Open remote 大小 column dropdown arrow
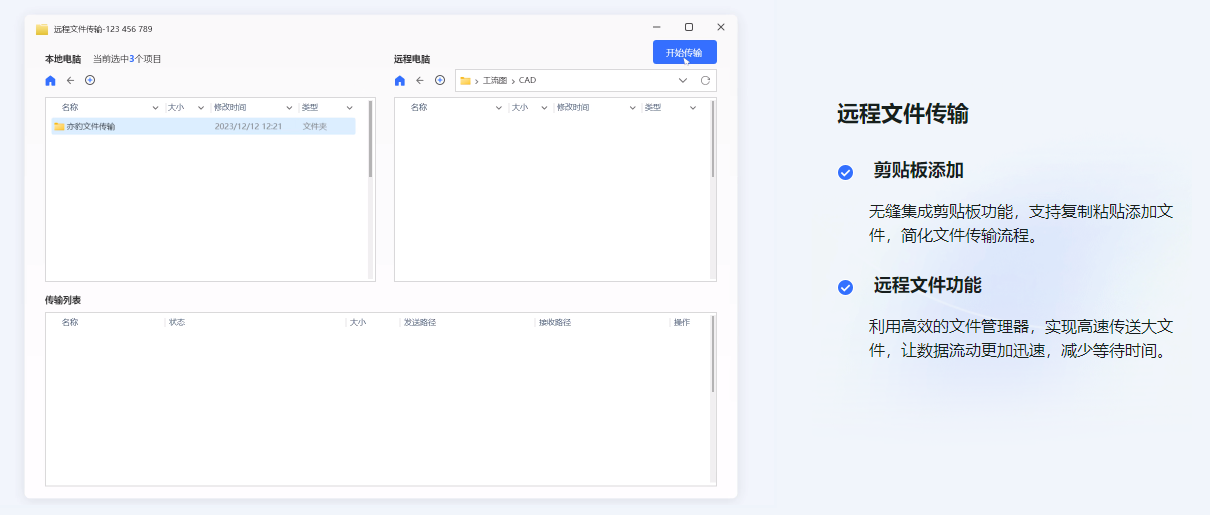The height and width of the screenshot is (515, 1210). click(543, 108)
